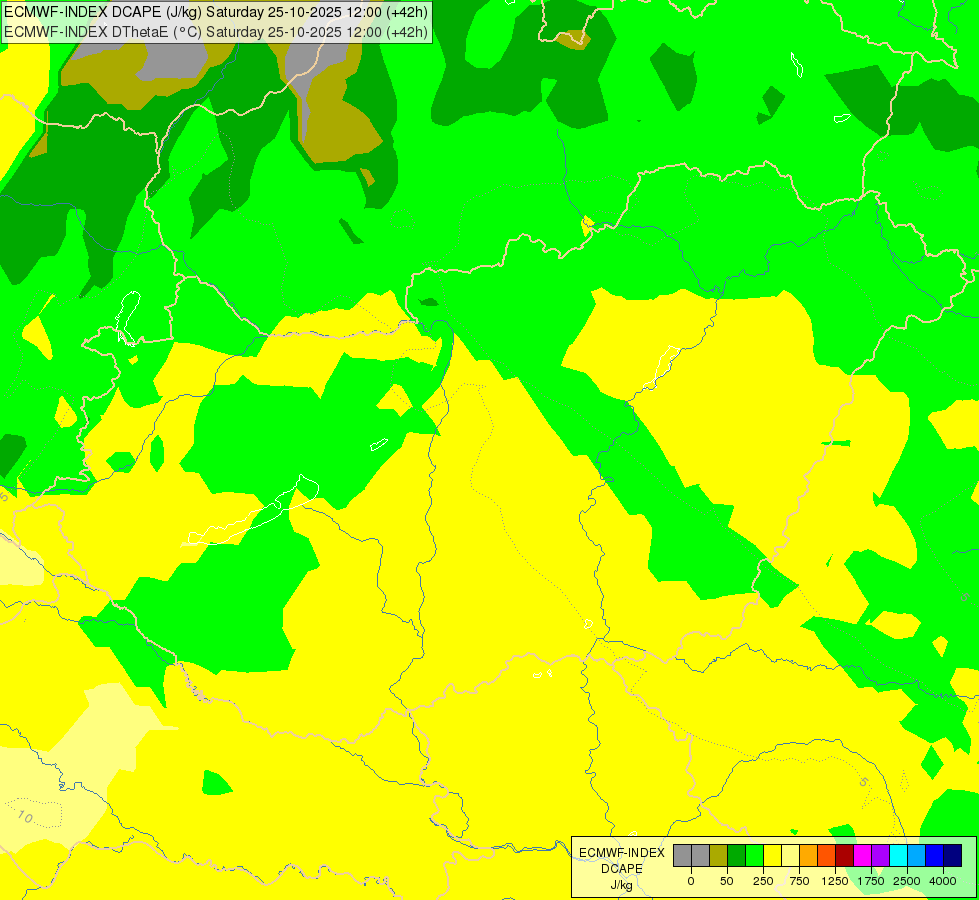Viewport: 979px width, 900px height.
Task: Click the legend tick label 750
Action: [x=799, y=881]
